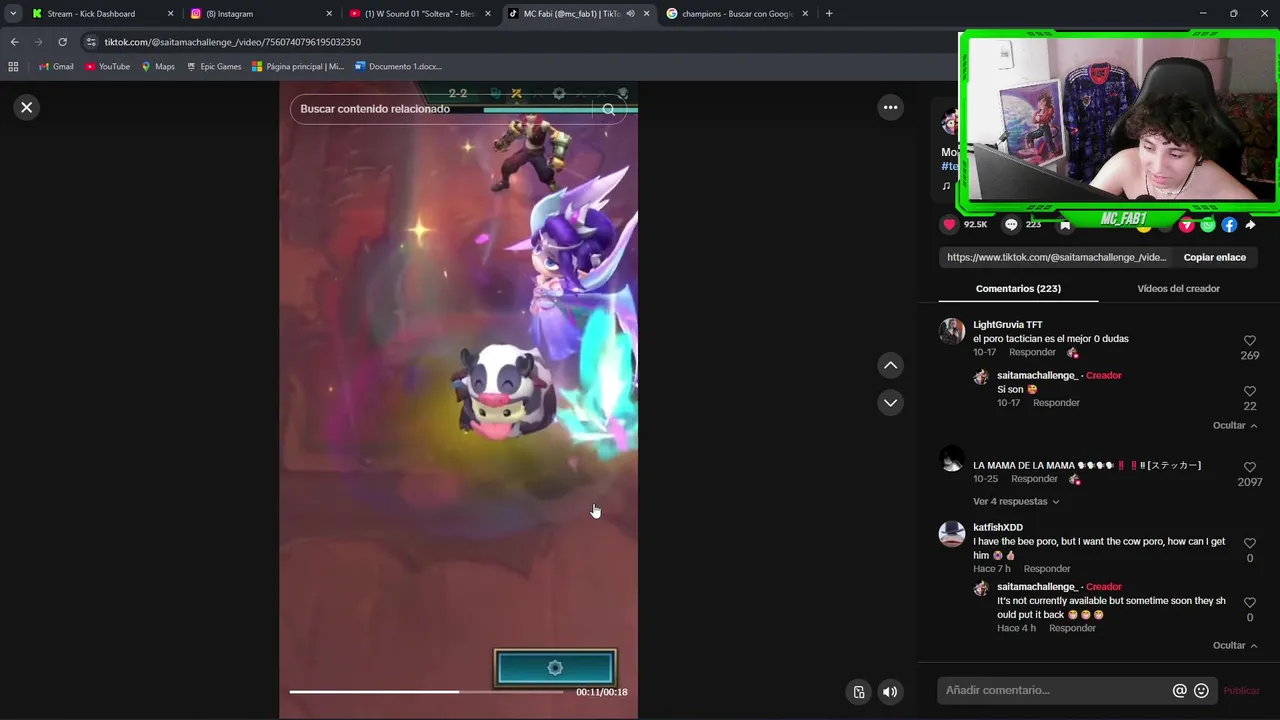Like the "LA MAMA DE LA MAMA" comment
The image size is (1280, 720).
point(1249,468)
